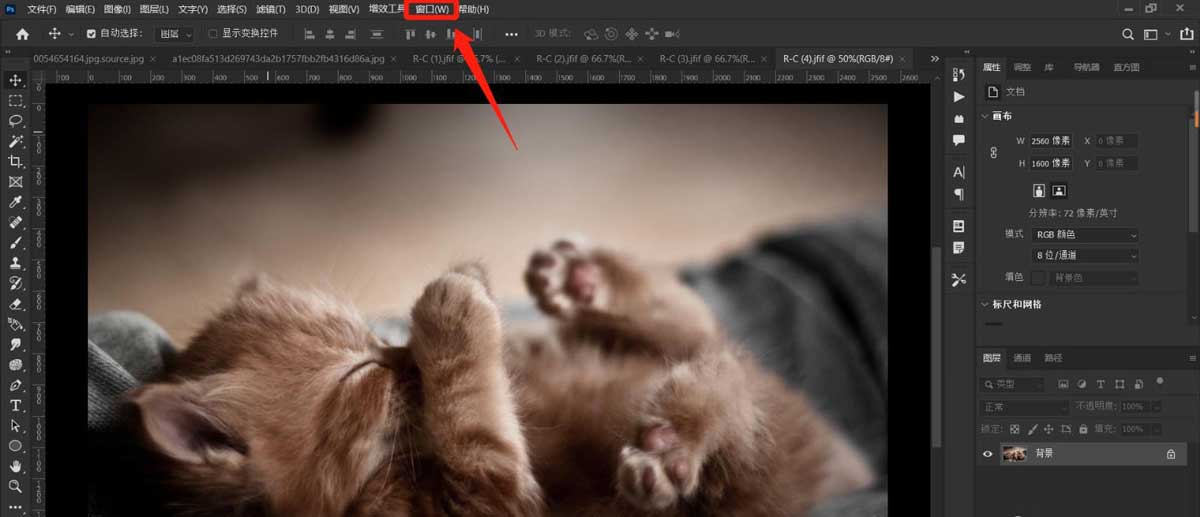Open the 8 位/通道 bit depth dropdown
The width and height of the screenshot is (1200, 517).
(1085, 256)
